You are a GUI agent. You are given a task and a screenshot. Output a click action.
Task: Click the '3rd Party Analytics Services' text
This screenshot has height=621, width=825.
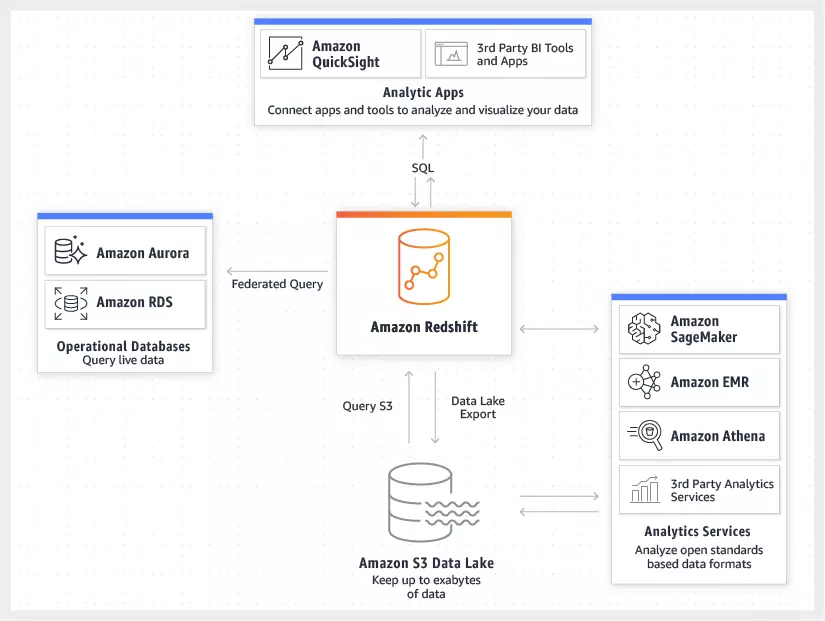722,490
